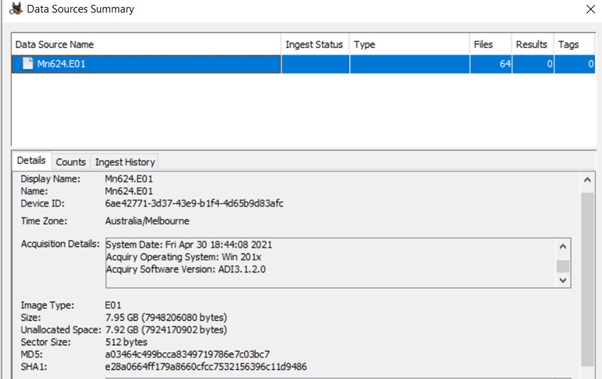
Task: Click the Time Zone value Australia/Melbourne
Action: (x=147, y=221)
